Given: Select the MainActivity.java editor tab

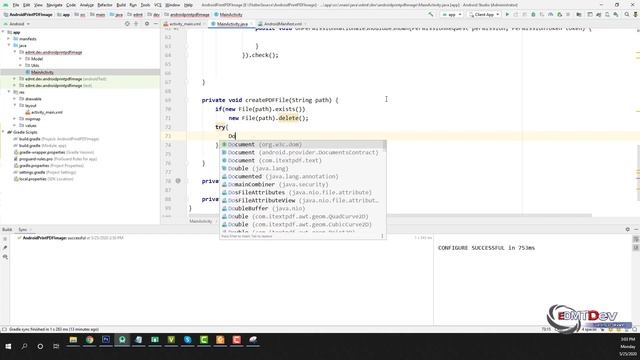Looking at the screenshot, I should coord(232,24).
